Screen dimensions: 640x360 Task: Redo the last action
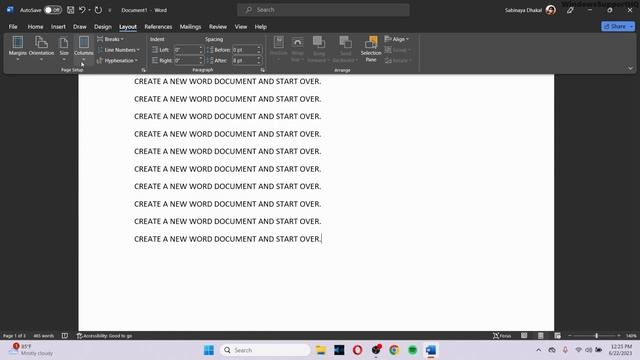pyautogui.click(x=98, y=10)
